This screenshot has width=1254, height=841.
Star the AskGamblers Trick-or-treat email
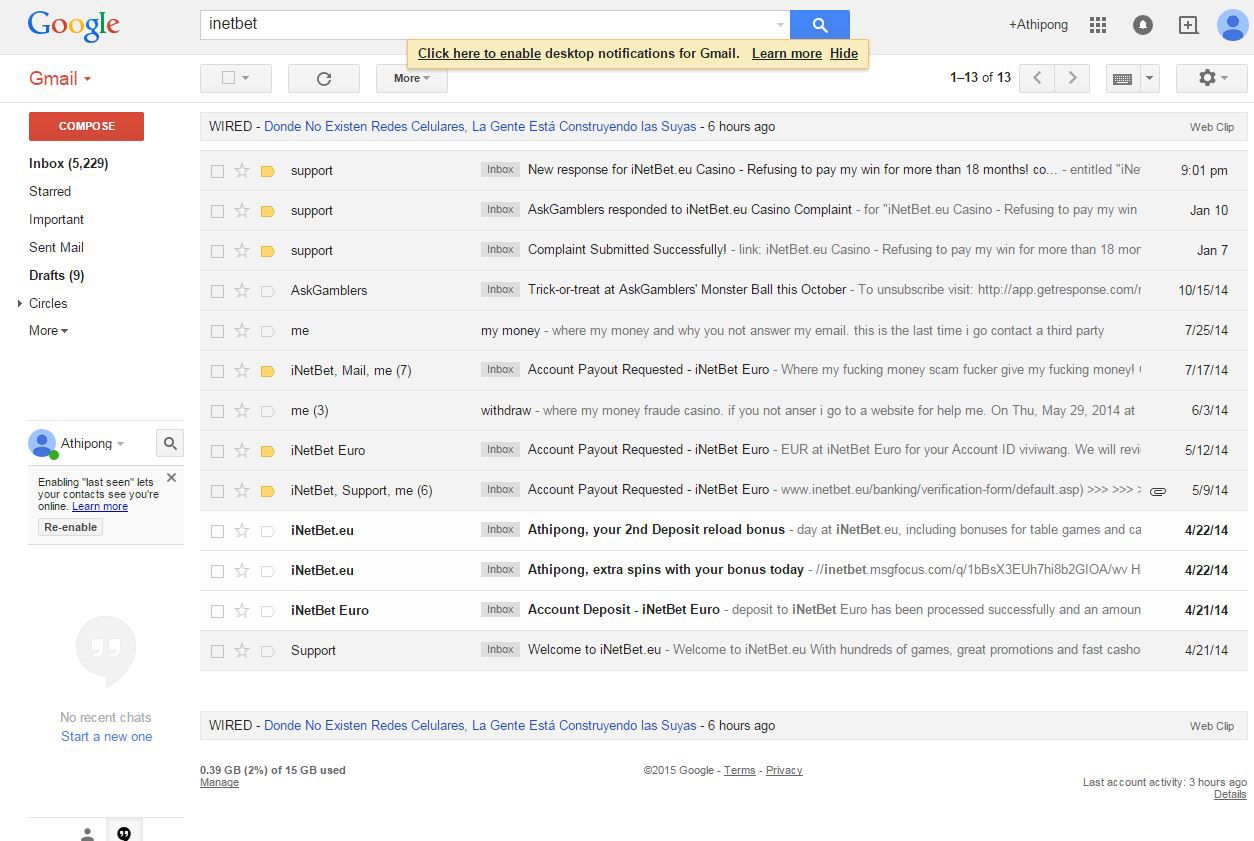242,290
